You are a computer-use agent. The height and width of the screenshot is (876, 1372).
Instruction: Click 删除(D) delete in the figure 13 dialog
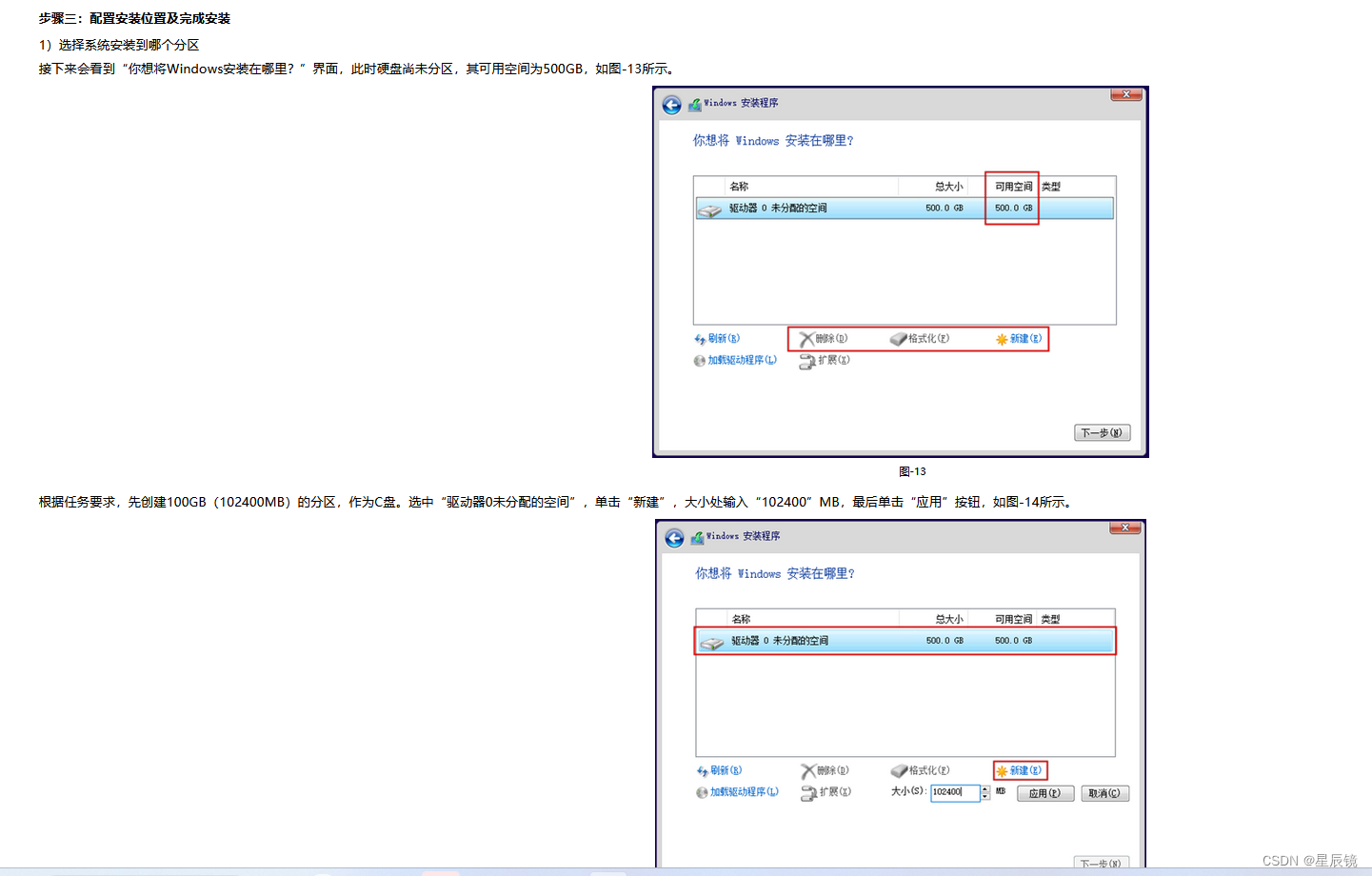pos(824,339)
